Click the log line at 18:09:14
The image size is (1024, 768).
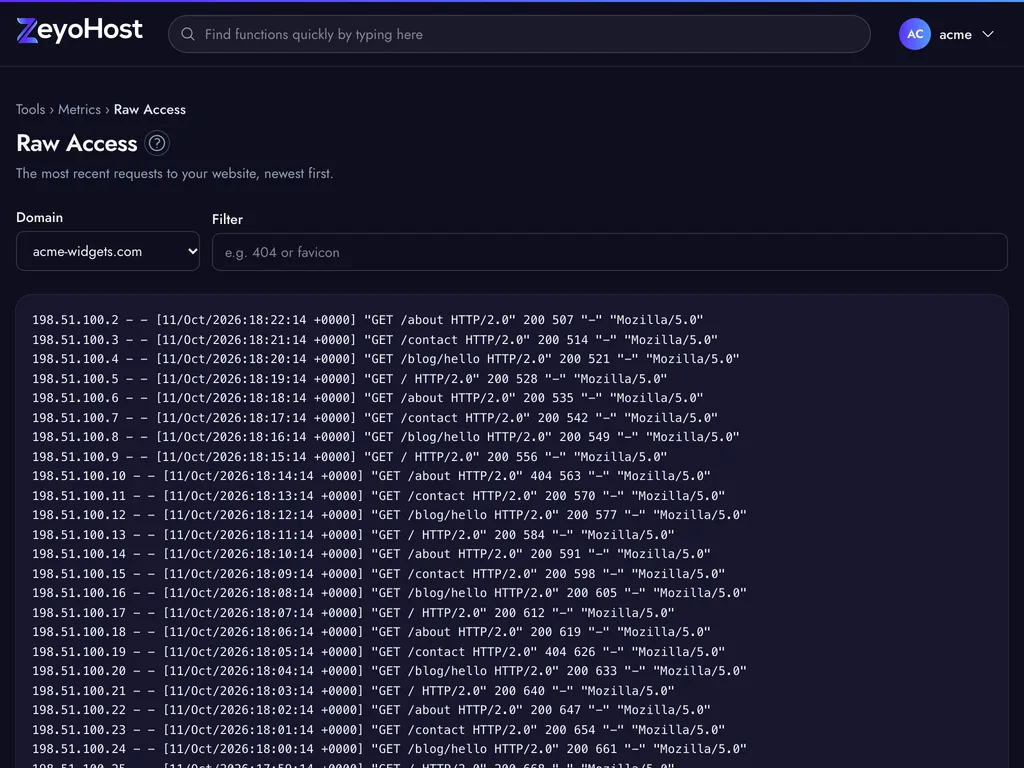379,573
